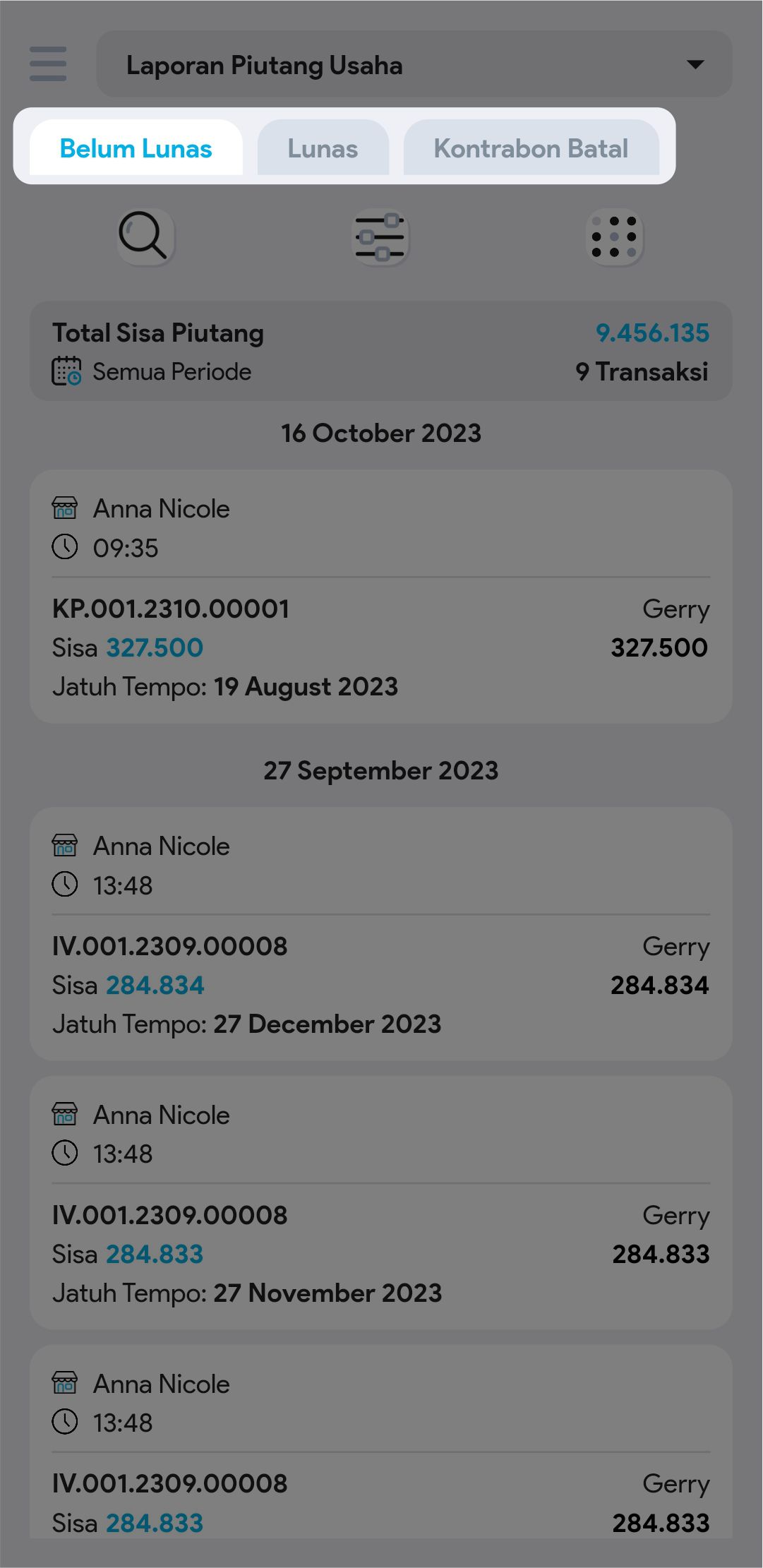The height and width of the screenshot is (1568, 763).
Task: Click the calendar icon beside Semua Periode
Action: tap(66, 371)
